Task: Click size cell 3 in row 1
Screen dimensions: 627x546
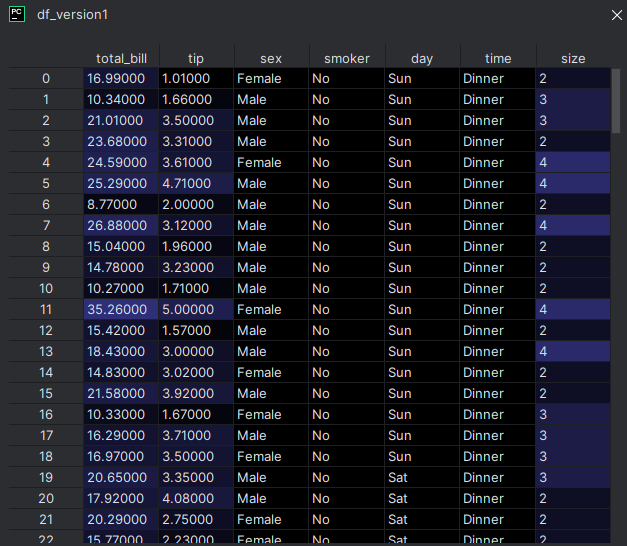Action: (573, 100)
